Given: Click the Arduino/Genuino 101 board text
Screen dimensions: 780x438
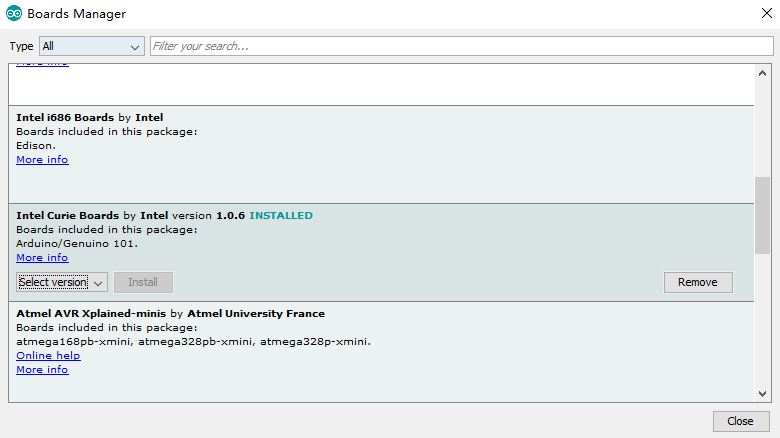Looking at the screenshot, I should click(x=77, y=244).
